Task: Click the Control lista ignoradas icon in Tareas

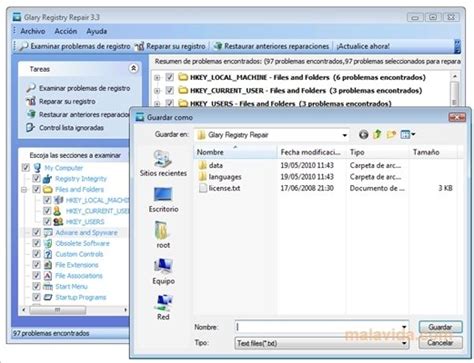Action: click(x=30, y=128)
